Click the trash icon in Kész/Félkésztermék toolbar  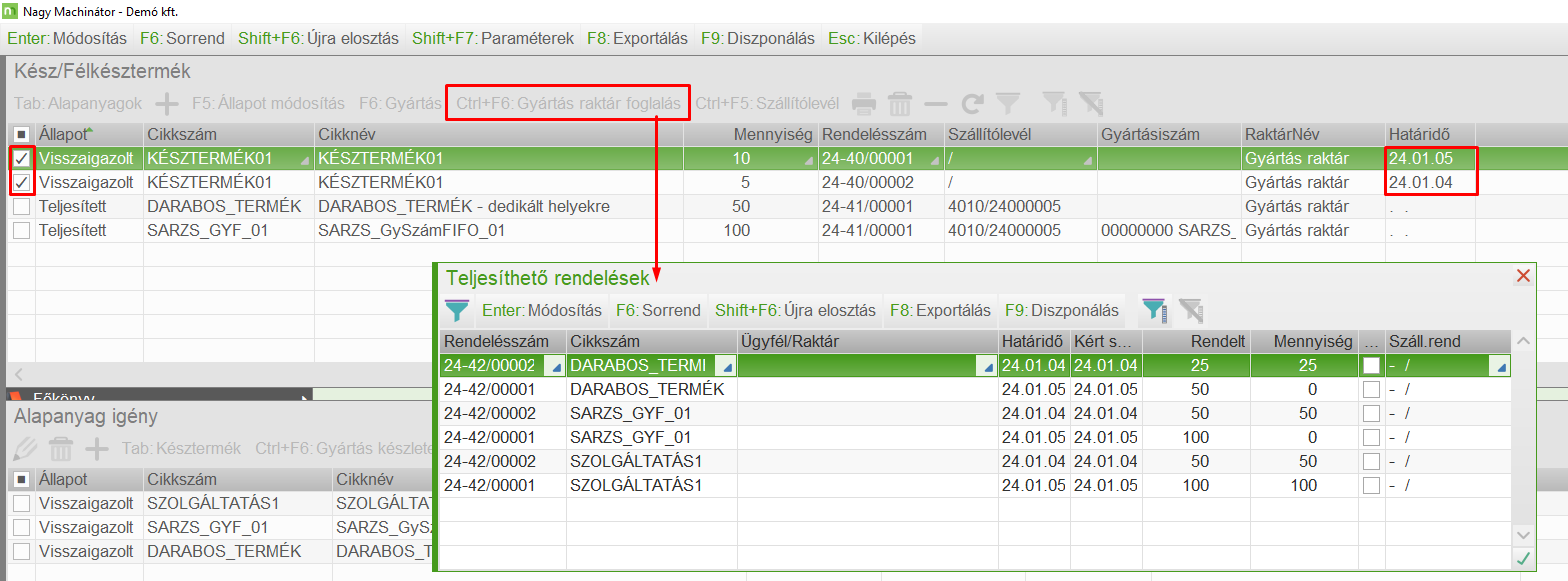click(900, 103)
